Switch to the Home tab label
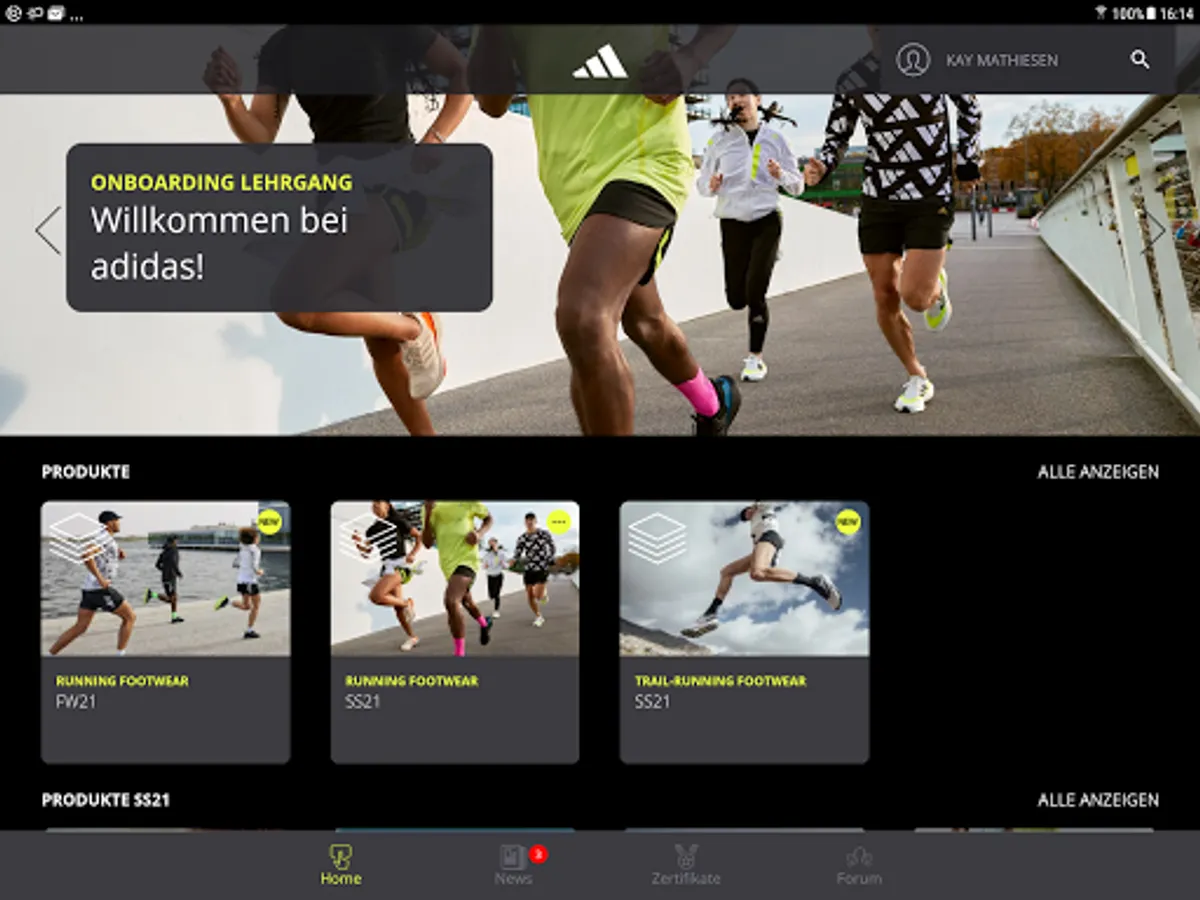Image resolution: width=1200 pixels, height=900 pixels. (x=341, y=879)
